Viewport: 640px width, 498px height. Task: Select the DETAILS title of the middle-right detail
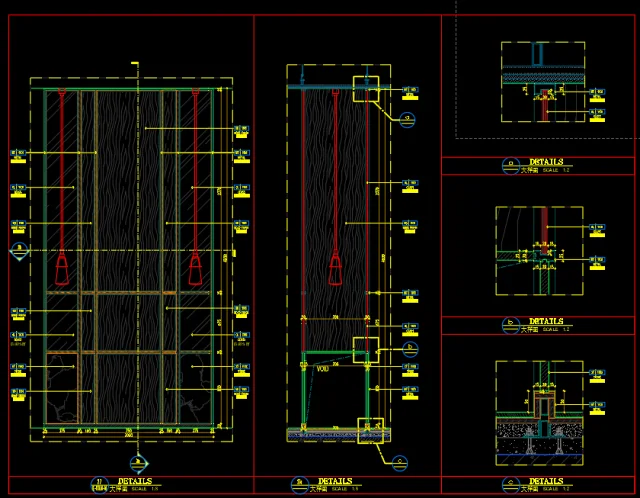coord(546,322)
